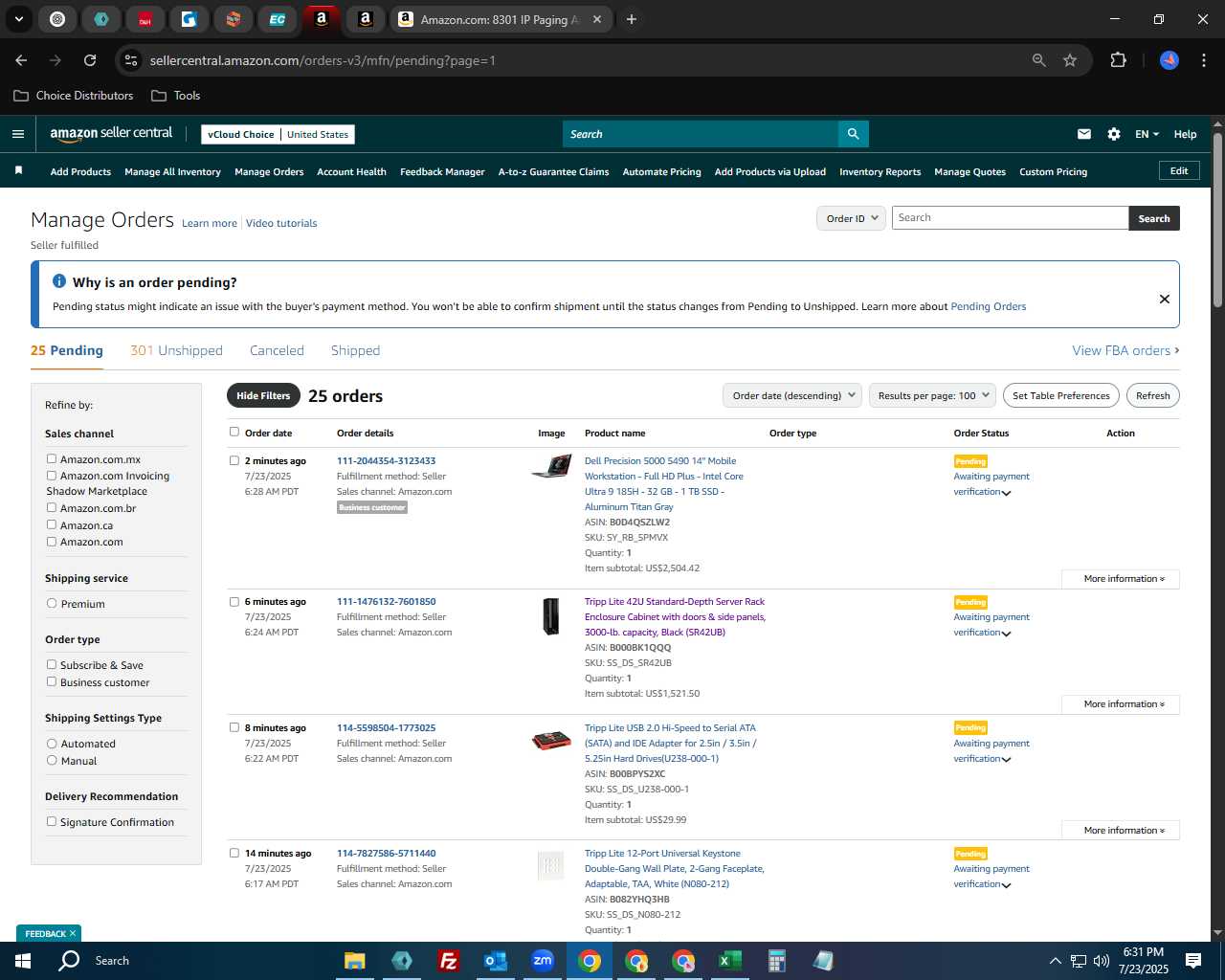Tick the Amazon.com.mx sales channel checkbox
The width and height of the screenshot is (1225, 980).
click(52, 459)
